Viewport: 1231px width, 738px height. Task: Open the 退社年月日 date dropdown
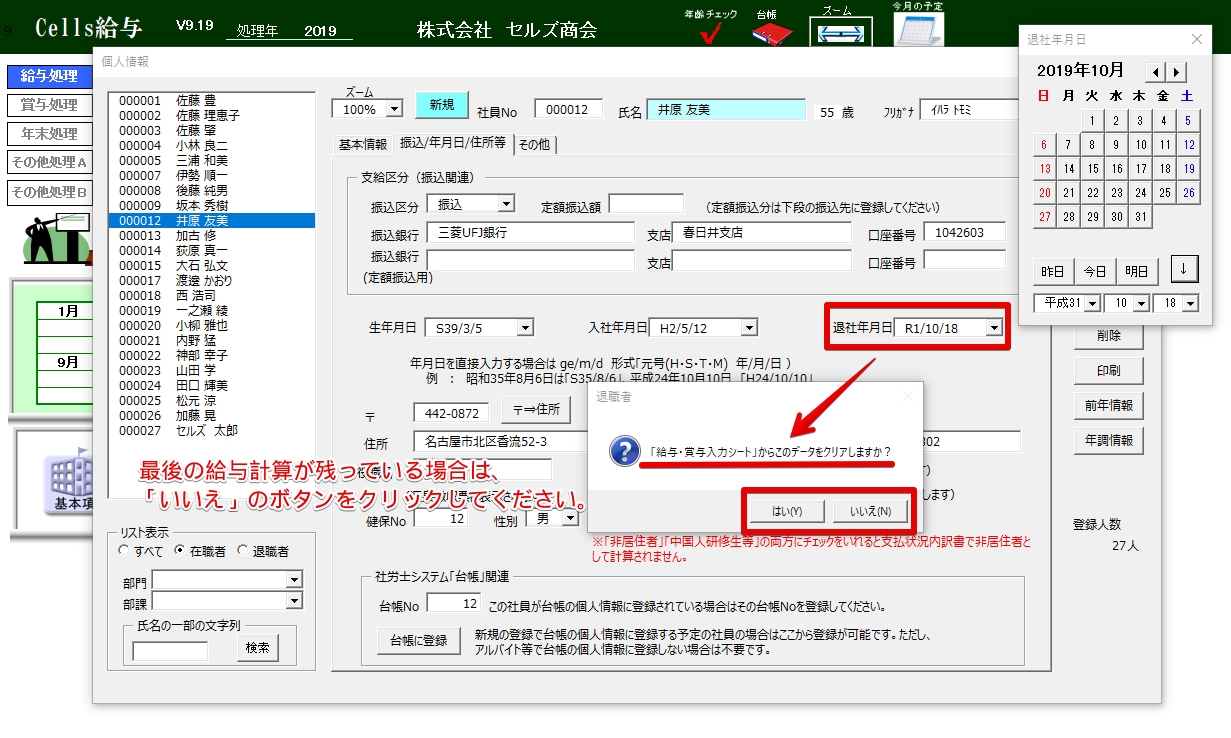click(x=993, y=327)
